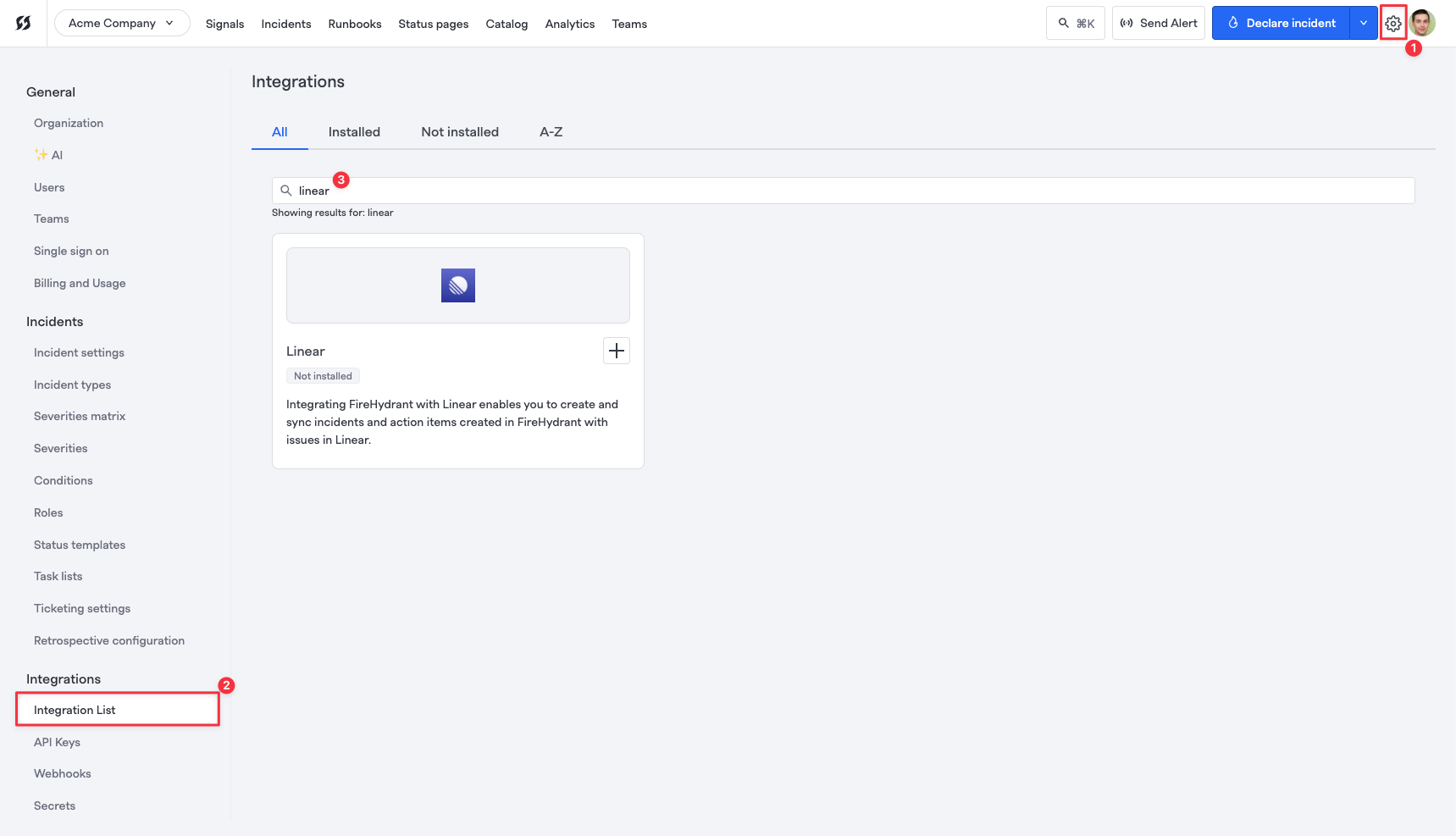This screenshot has width=1456, height=836.
Task: Open Conditions in sidebar
Action: [x=64, y=480]
